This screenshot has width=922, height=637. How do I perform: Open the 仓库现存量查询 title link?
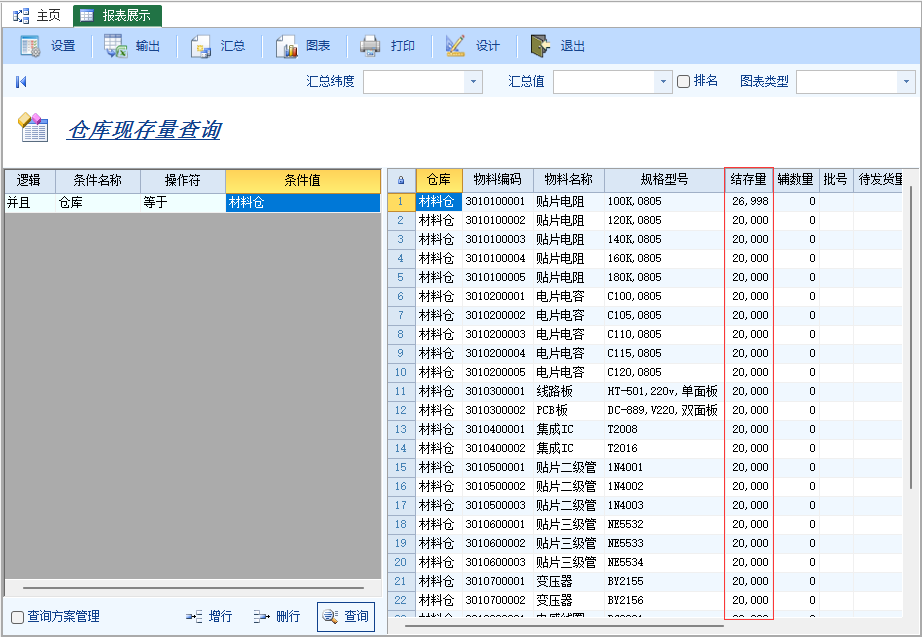tap(145, 130)
